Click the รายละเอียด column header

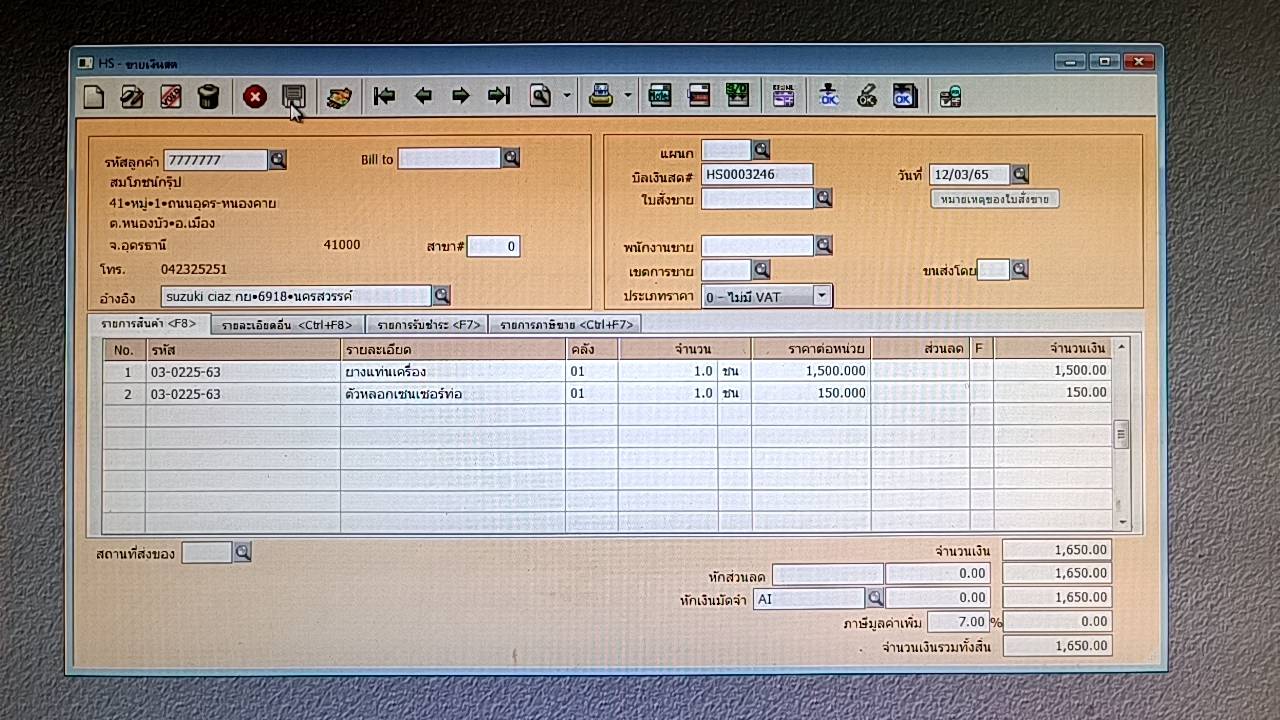point(453,349)
